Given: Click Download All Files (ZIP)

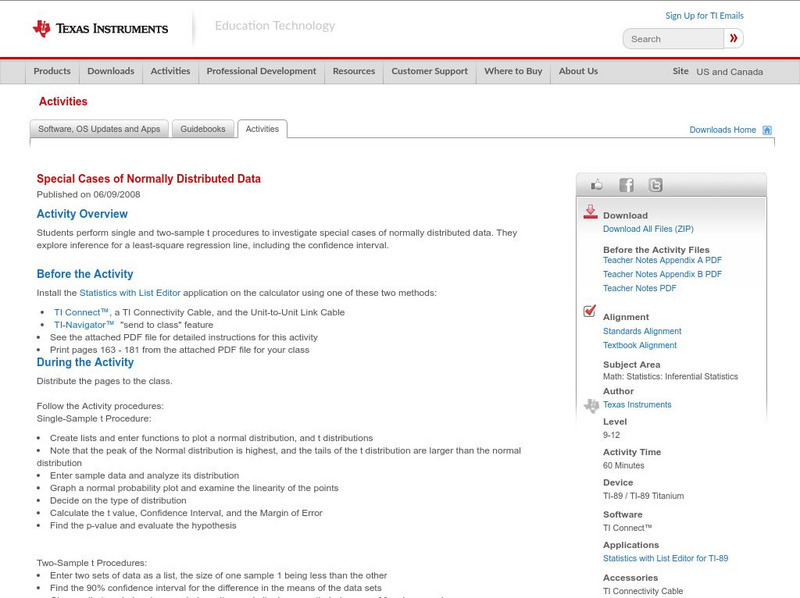Looking at the screenshot, I should (x=648, y=229).
